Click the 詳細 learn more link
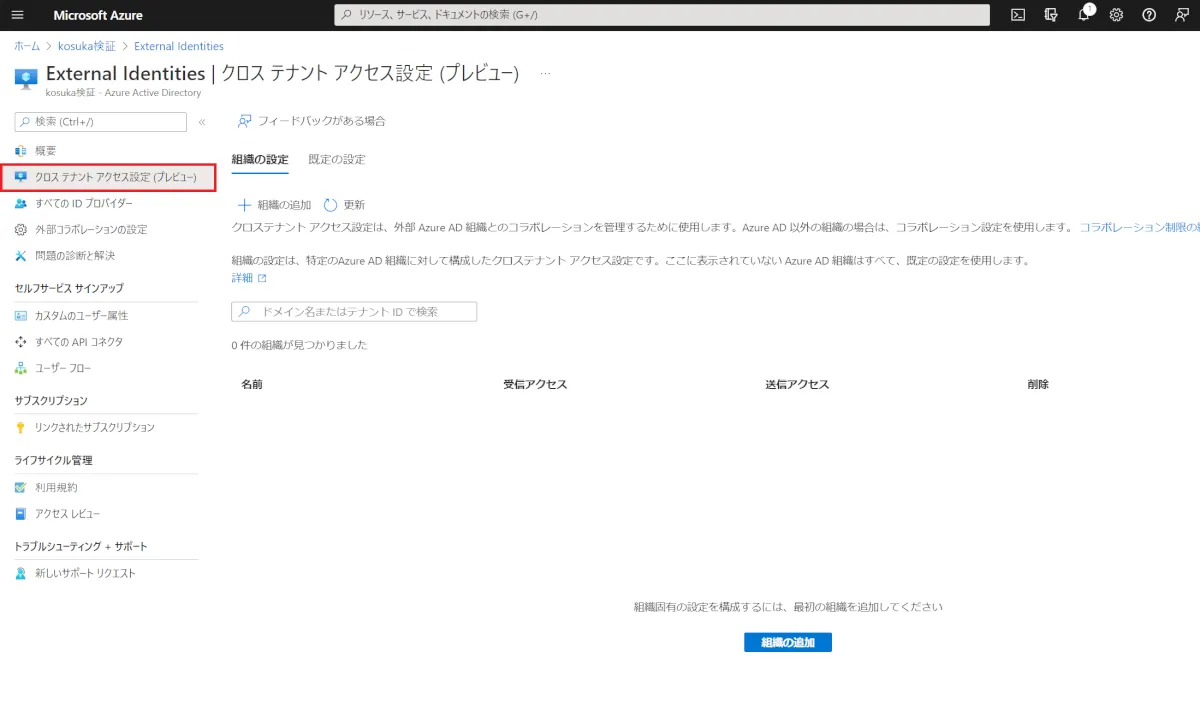 coord(249,278)
